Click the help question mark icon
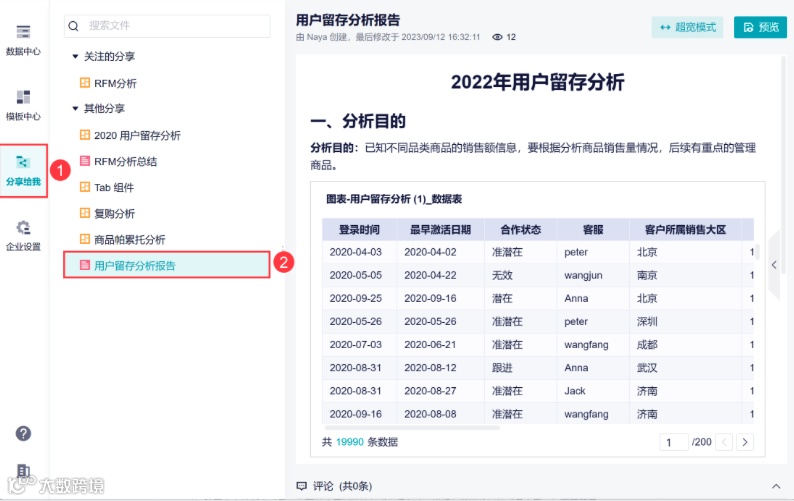The height and width of the screenshot is (501, 794). [23, 434]
